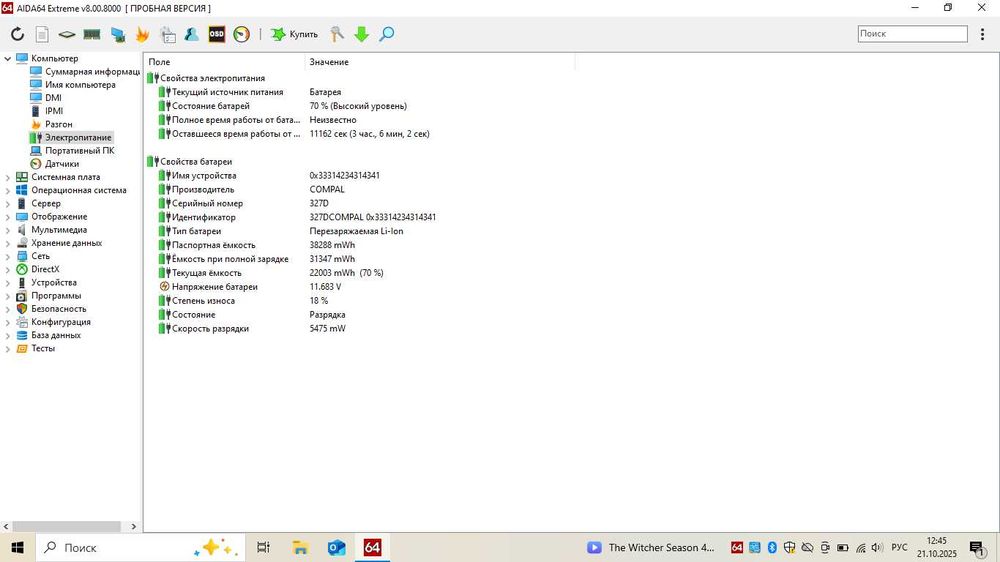Open the monitor diagnostics toolbar icon
This screenshot has width=1000, height=562.
point(117,34)
